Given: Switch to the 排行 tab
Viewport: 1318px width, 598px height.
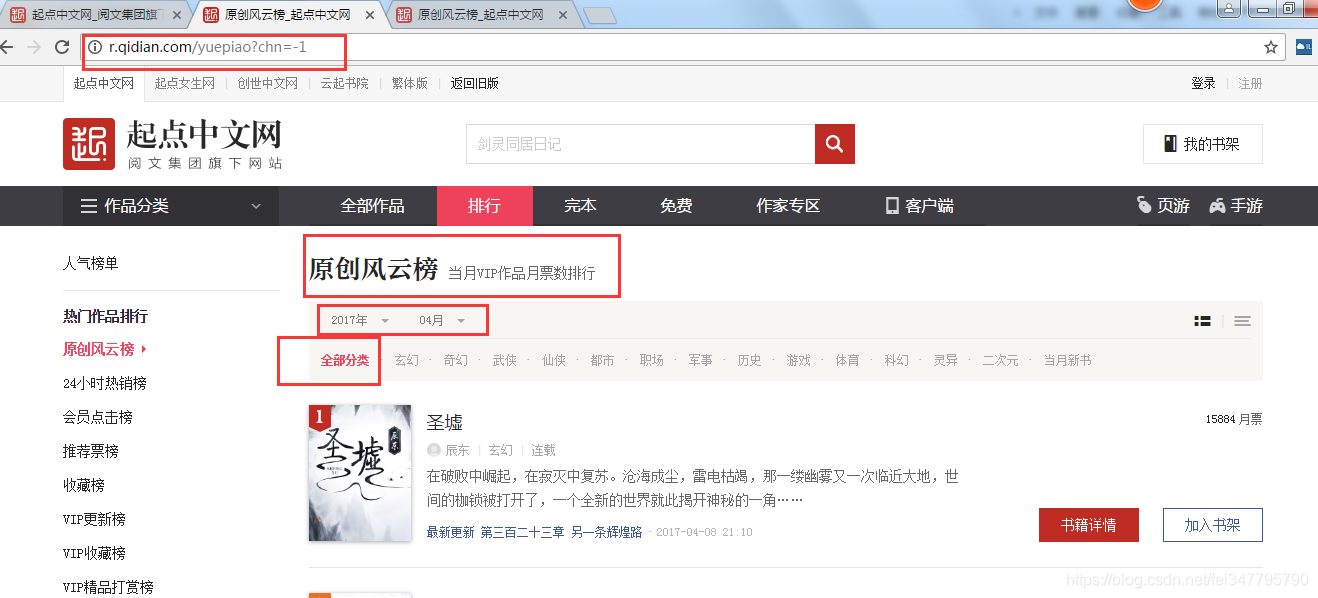Looking at the screenshot, I should pos(485,205).
